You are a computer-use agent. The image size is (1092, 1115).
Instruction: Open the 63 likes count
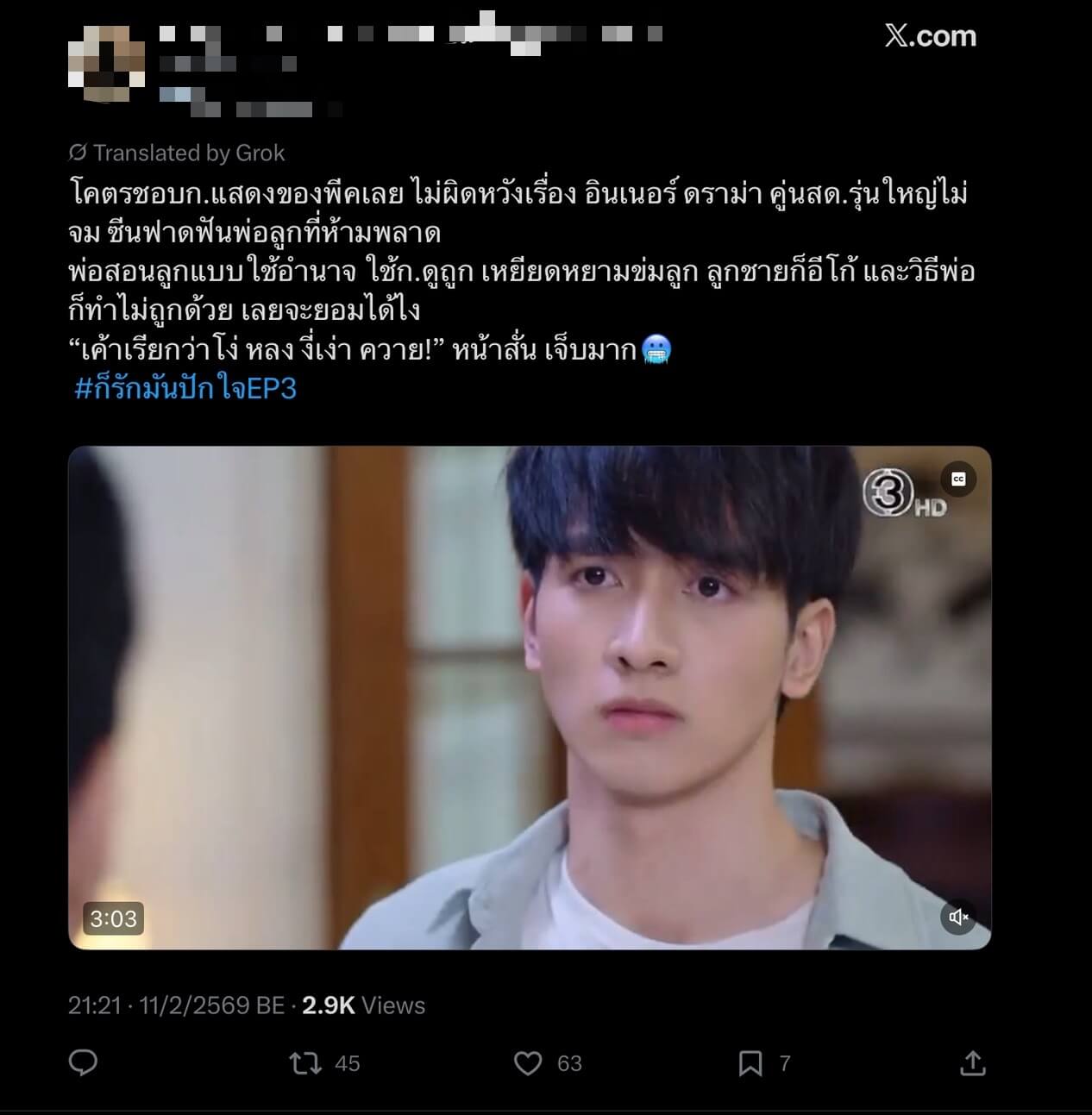569,1063
